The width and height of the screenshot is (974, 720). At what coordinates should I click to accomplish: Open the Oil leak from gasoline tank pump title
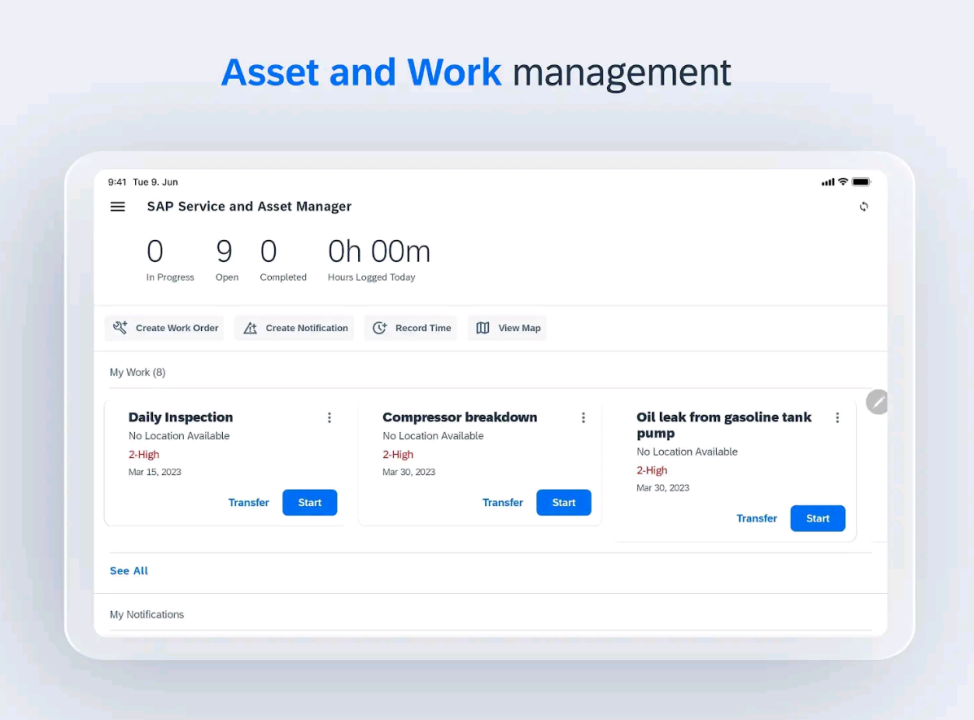point(724,426)
